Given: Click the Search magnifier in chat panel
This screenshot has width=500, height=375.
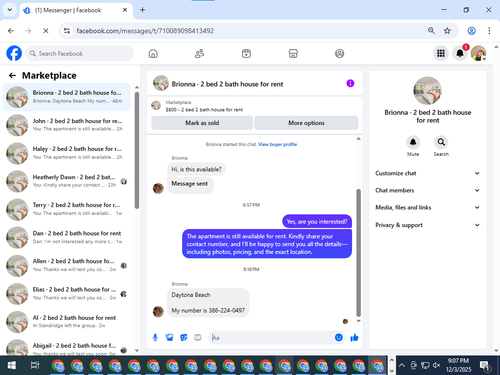Looking at the screenshot, I should (441, 142).
